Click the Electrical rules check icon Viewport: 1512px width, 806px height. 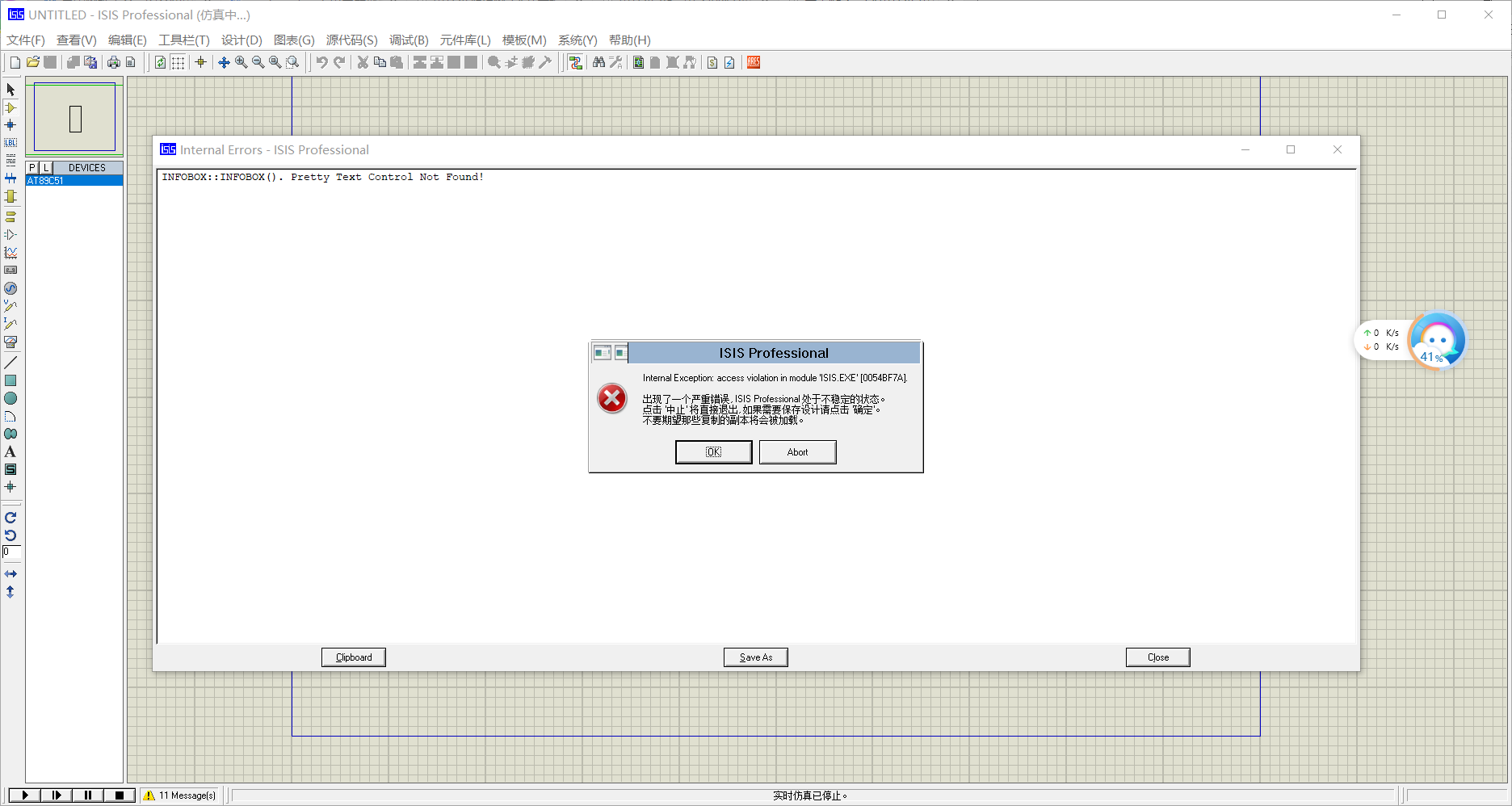pyautogui.click(x=729, y=62)
